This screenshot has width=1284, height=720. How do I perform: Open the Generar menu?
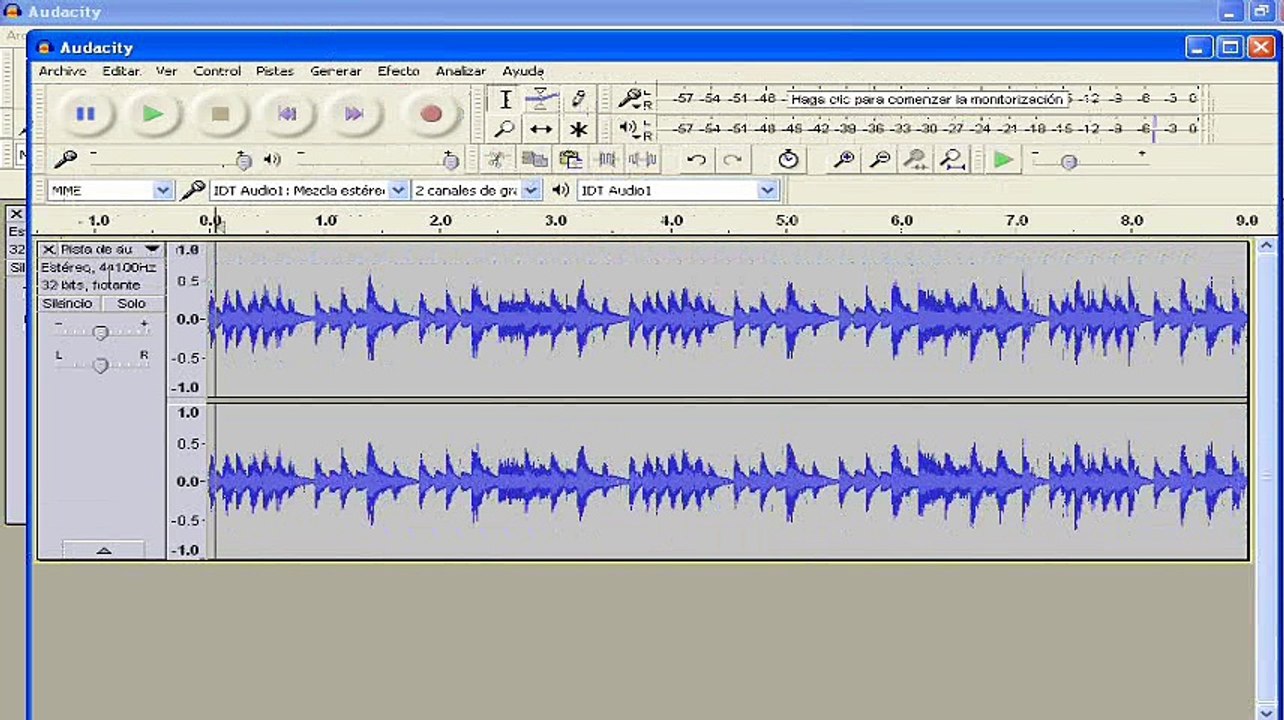click(x=336, y=71)
